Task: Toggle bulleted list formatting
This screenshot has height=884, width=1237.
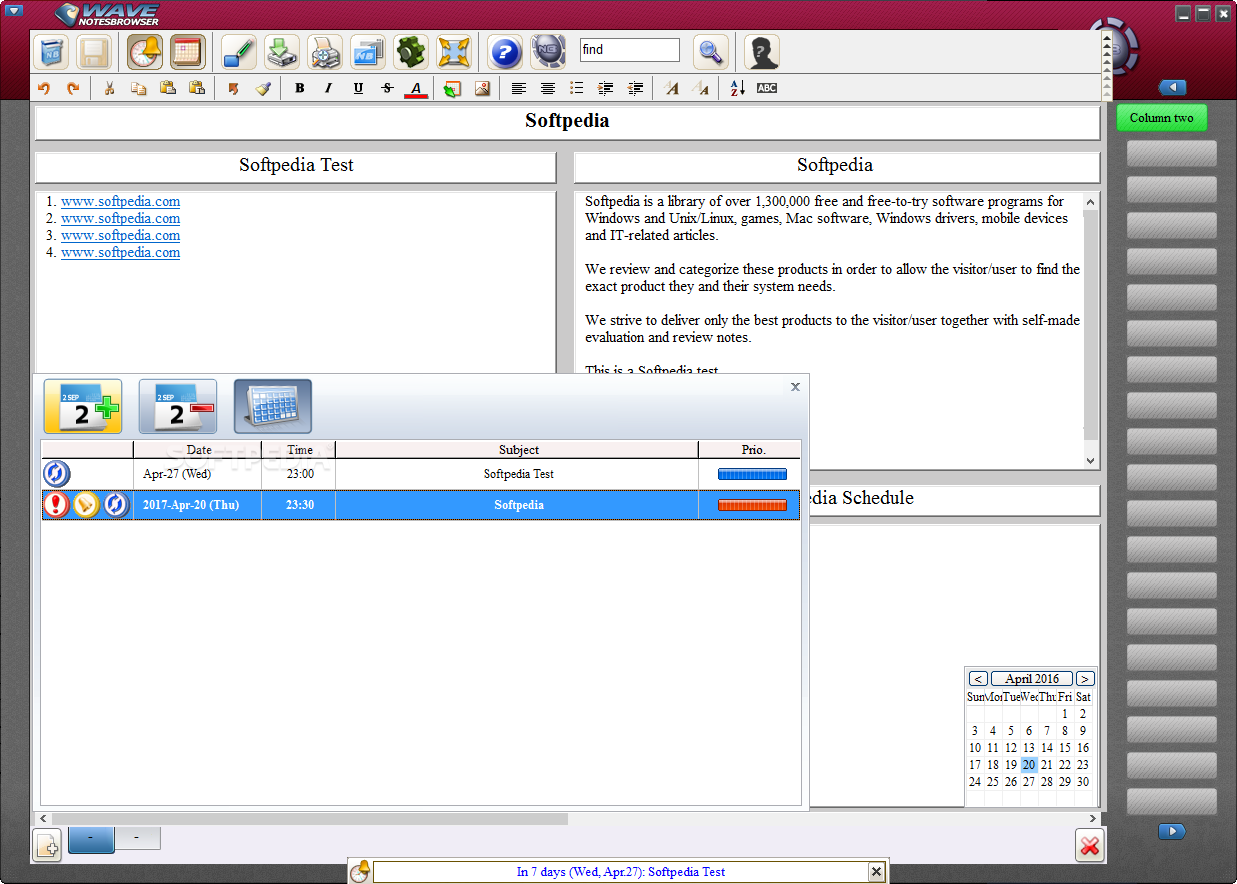Action: 577,88
